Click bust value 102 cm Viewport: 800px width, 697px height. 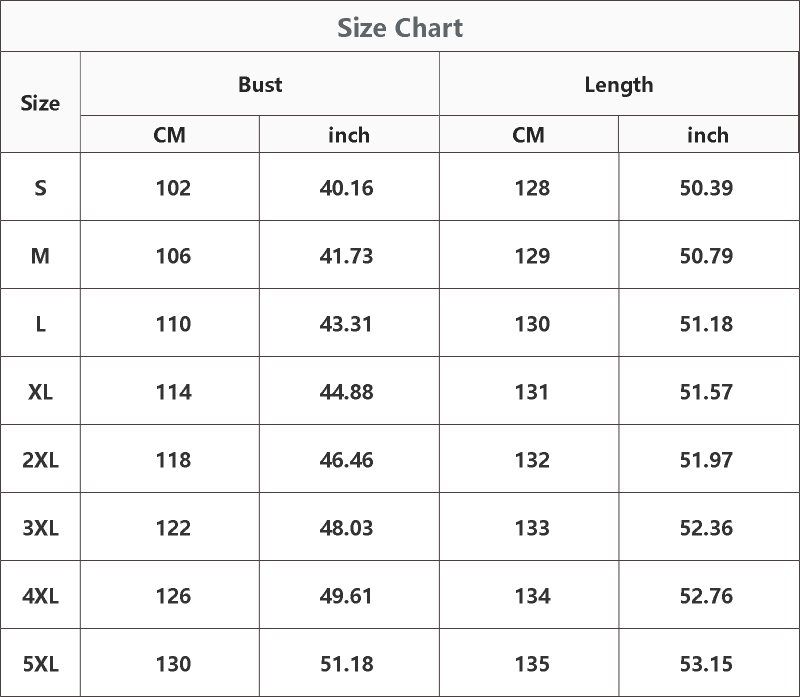pyautogui.click(x=173, y=188)
